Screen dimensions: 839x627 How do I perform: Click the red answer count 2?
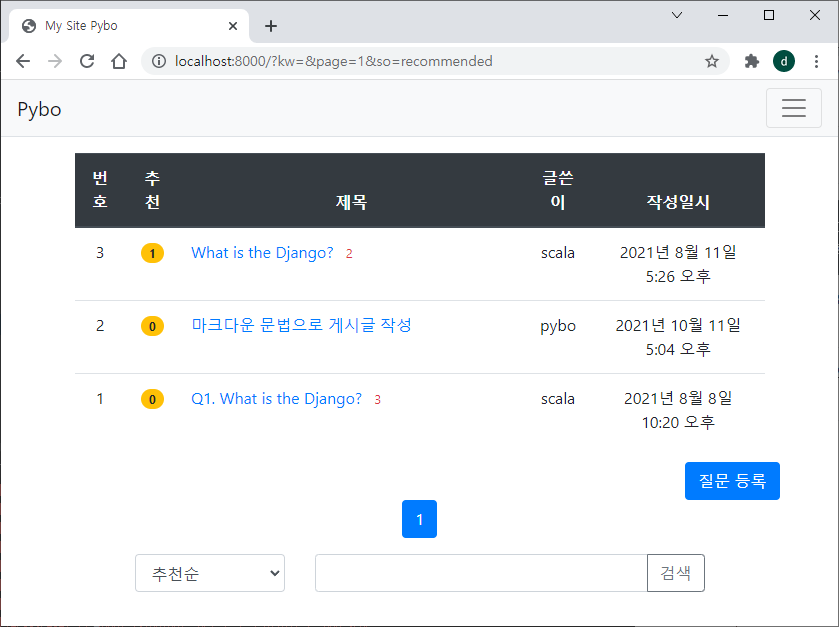[349, 254]
